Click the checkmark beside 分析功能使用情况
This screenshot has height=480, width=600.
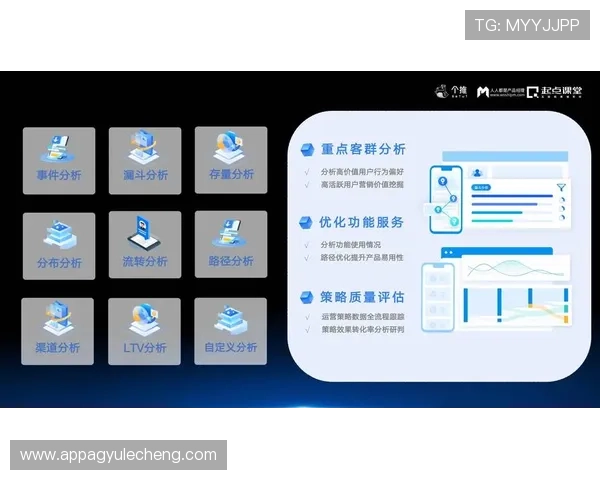[305, 244]
